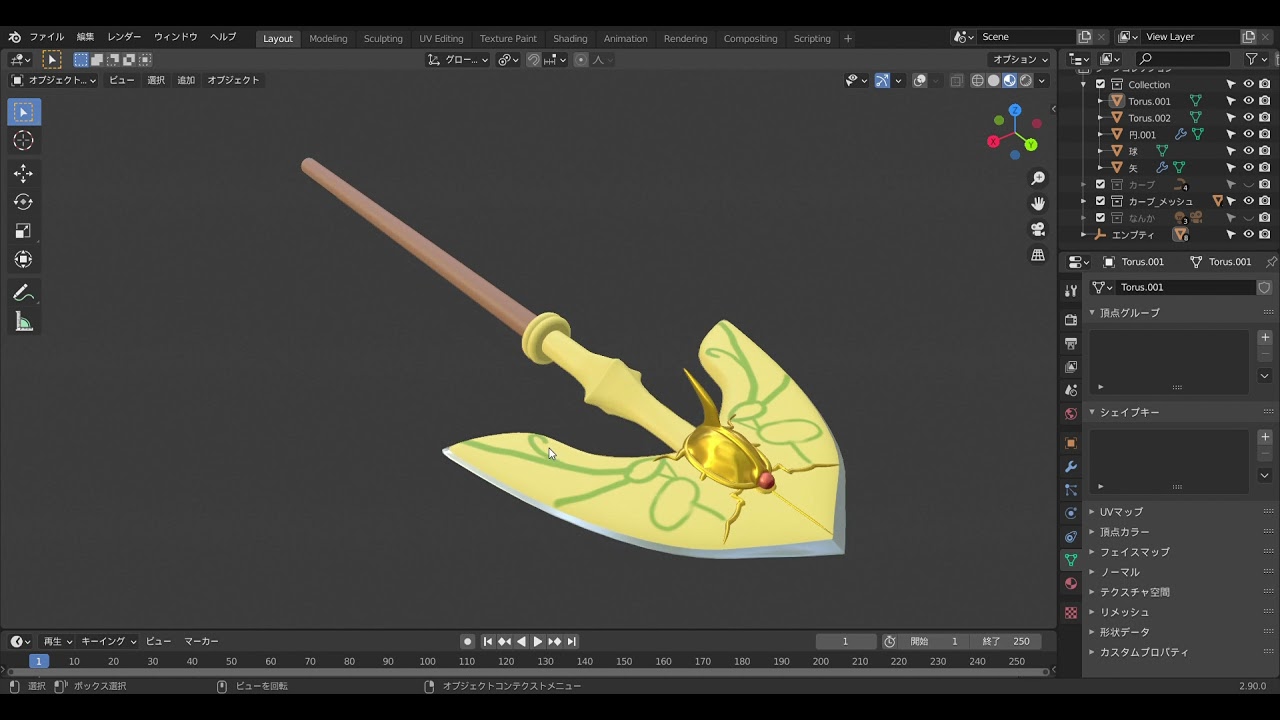
Task: Add a new vertex group with plus
Action: point(1265,338)
